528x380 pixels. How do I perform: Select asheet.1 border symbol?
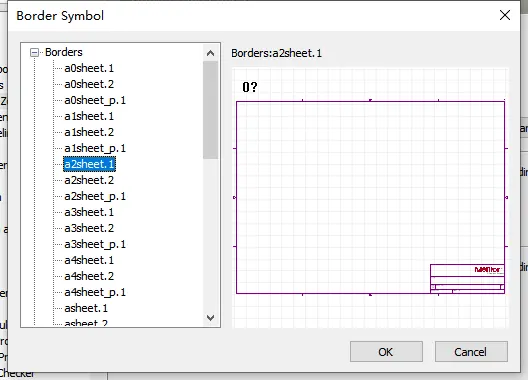86,308
